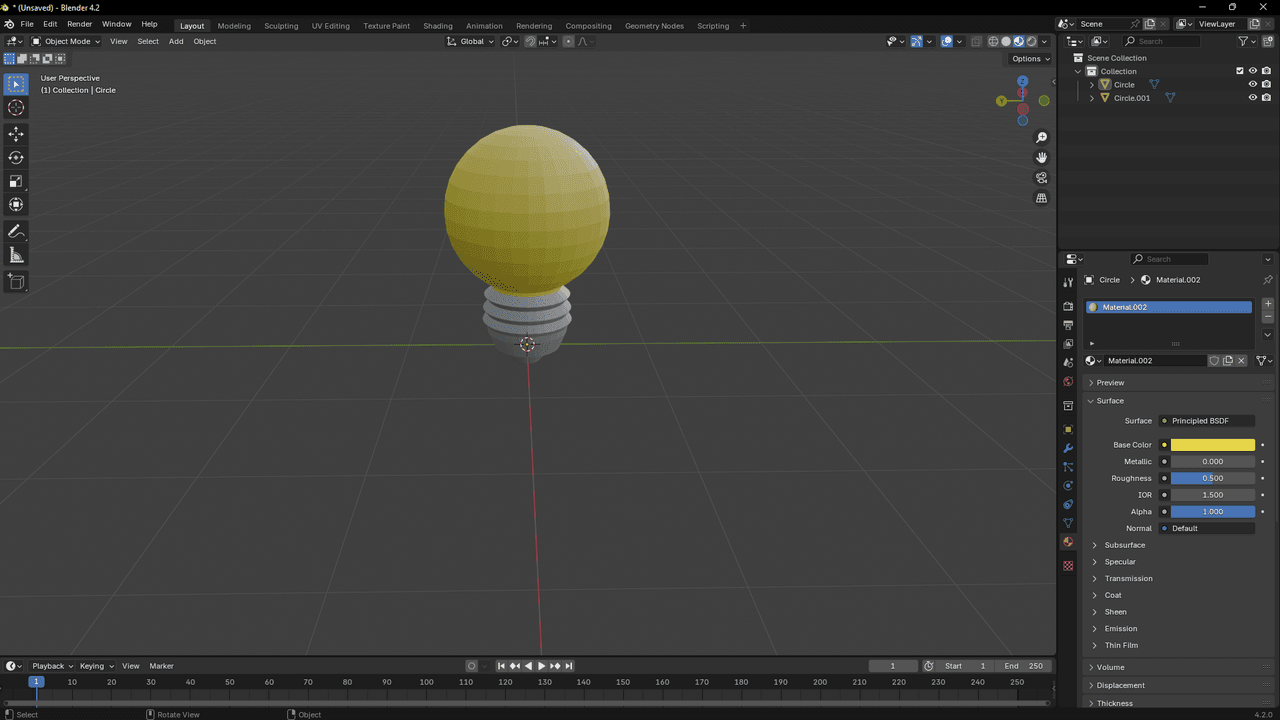Expand the Subsurface section

(1124, 545)
